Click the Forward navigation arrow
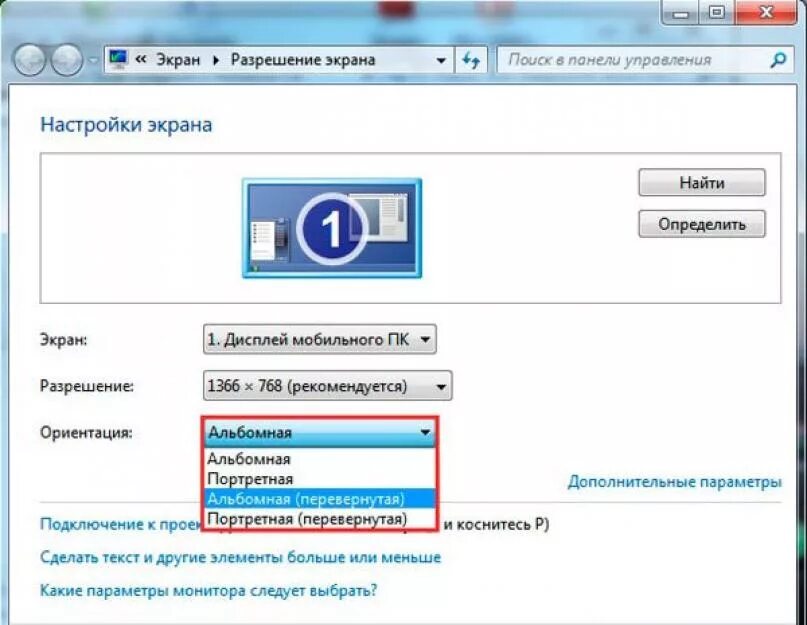 pyautogui.click(x=66, y=60)
